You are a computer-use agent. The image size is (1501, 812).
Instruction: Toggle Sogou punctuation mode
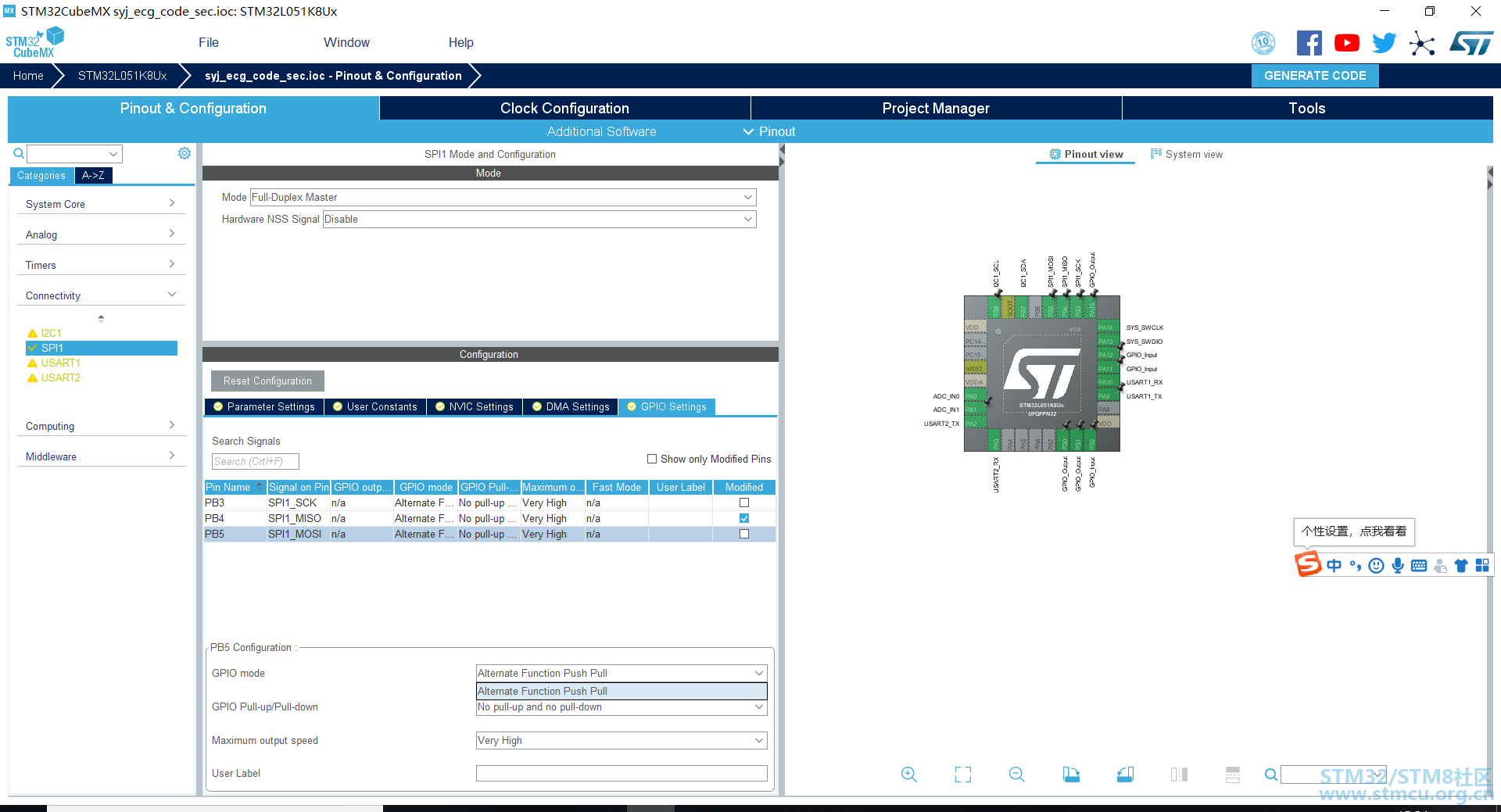[x=1356, y=565]
